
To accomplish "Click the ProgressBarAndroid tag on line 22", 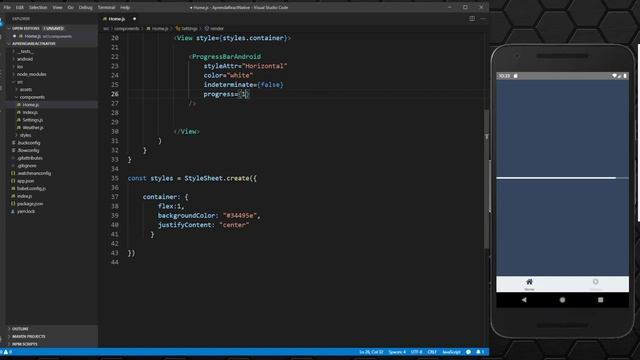I will (x=226, y=57).
